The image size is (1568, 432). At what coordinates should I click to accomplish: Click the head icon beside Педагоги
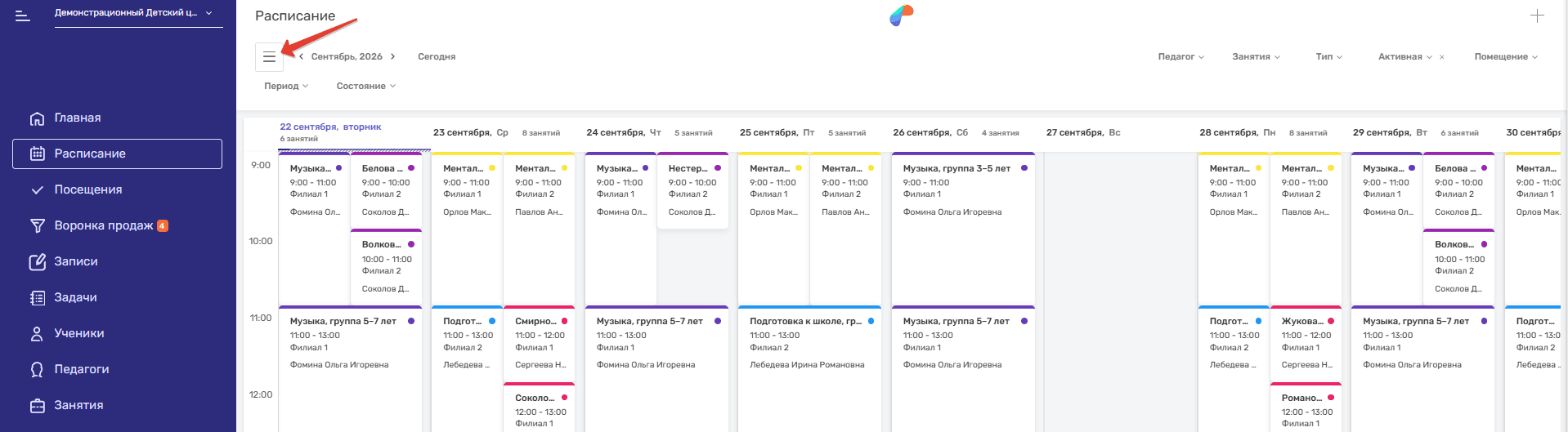click(37, 370)
